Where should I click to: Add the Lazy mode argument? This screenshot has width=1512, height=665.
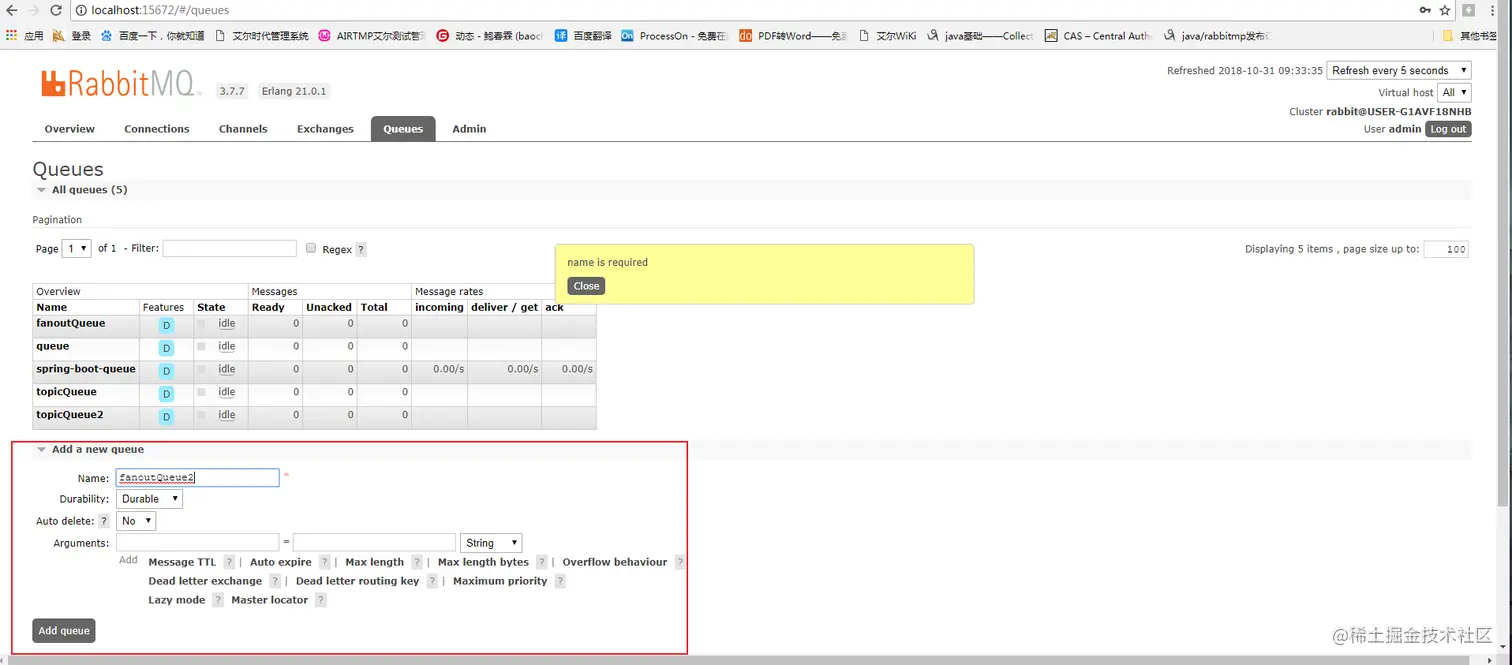click(x=177, y=600)
